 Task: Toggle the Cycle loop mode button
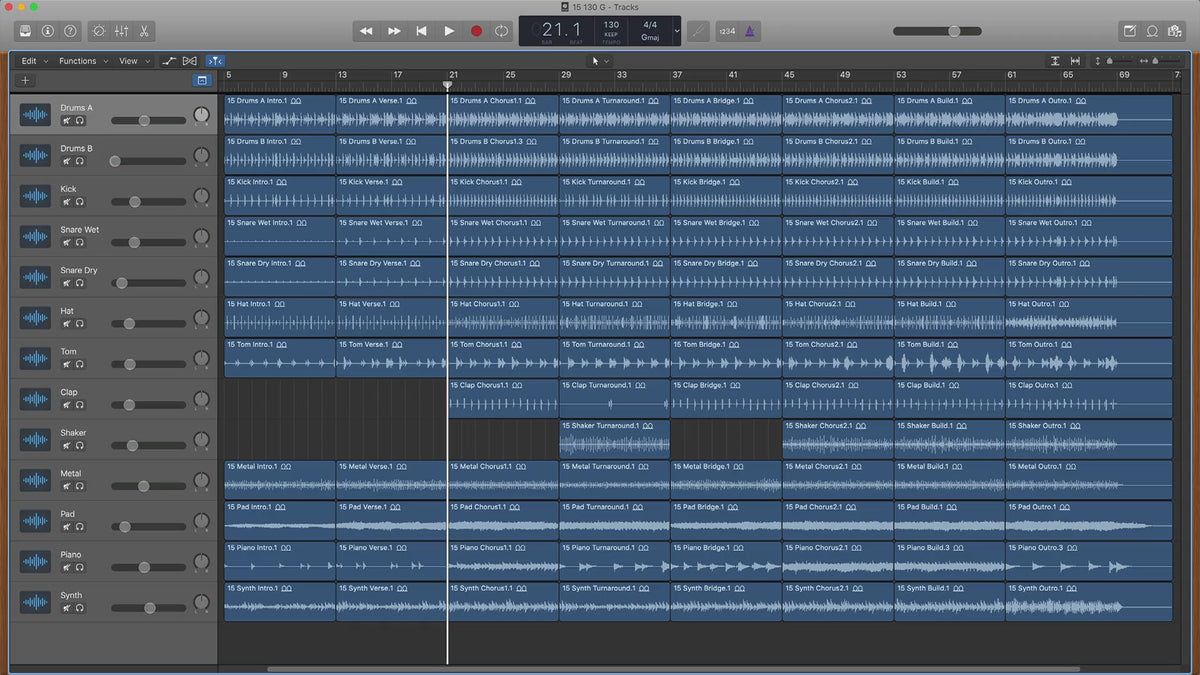click(501, 31)
